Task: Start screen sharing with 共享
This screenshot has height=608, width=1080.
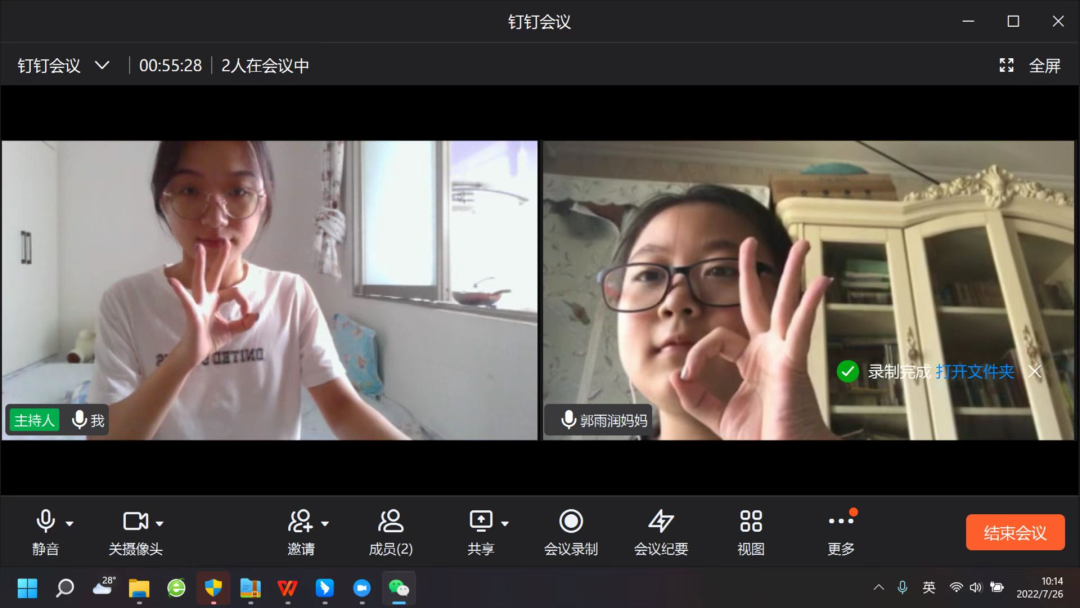Action: 481,532
